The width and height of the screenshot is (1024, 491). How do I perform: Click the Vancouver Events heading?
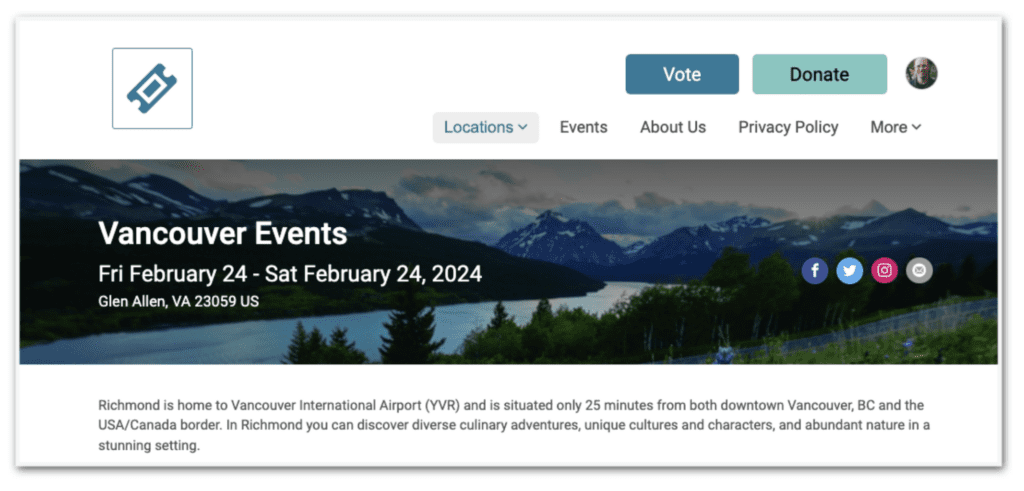223,234
